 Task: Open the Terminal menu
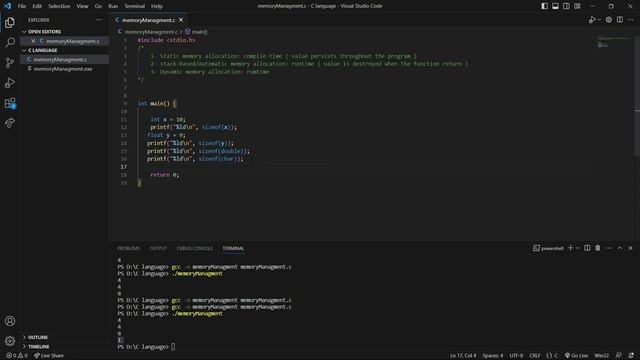pos(134,6)
